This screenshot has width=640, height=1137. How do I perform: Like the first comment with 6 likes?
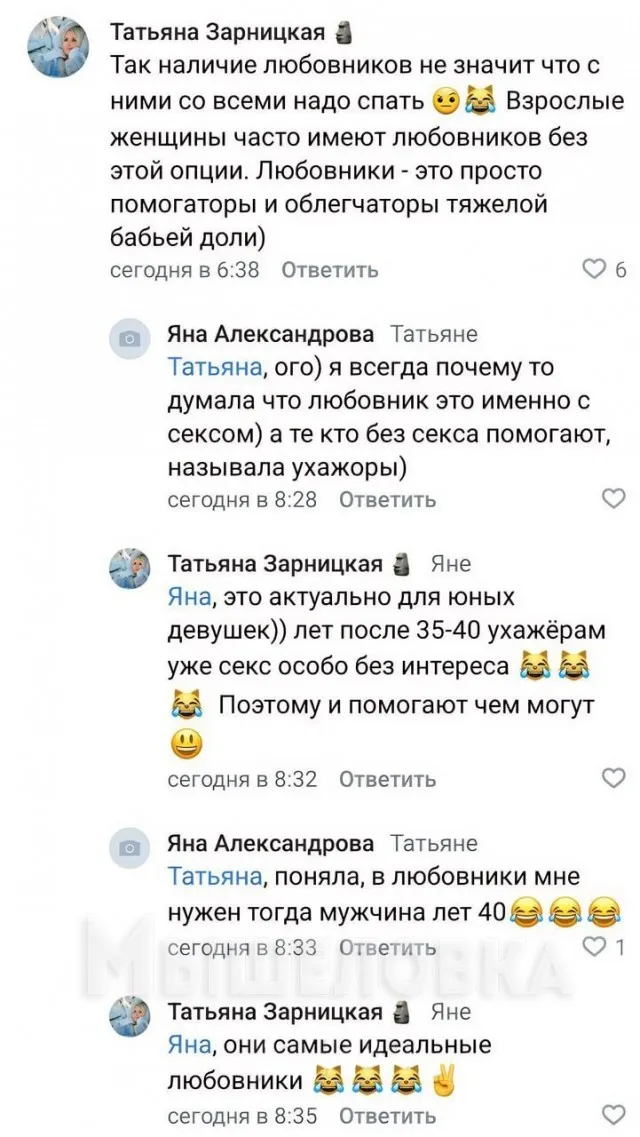tap(595, 269)
